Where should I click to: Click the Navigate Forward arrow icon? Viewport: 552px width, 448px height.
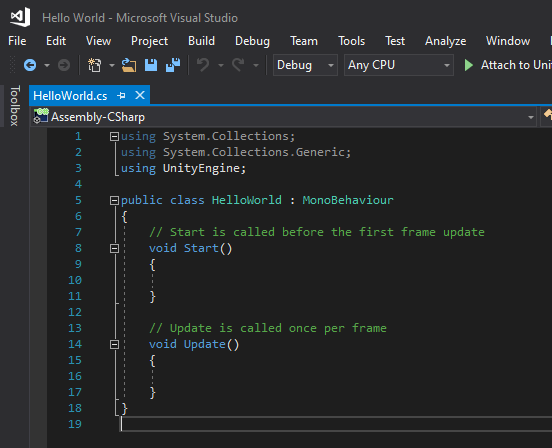[64, 65]
